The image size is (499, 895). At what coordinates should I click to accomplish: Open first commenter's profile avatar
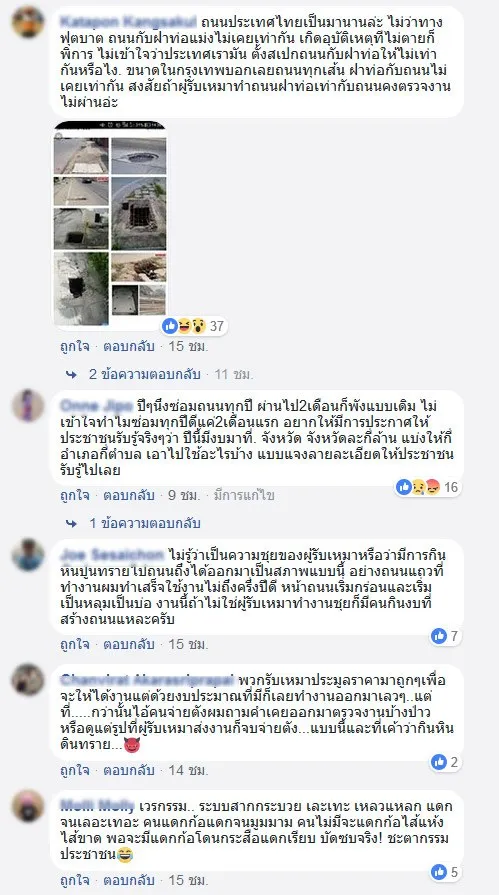tap(28, 23)
